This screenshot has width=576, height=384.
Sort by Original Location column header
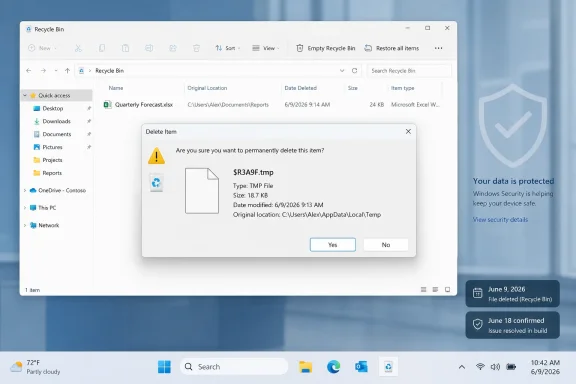point(207,88)
